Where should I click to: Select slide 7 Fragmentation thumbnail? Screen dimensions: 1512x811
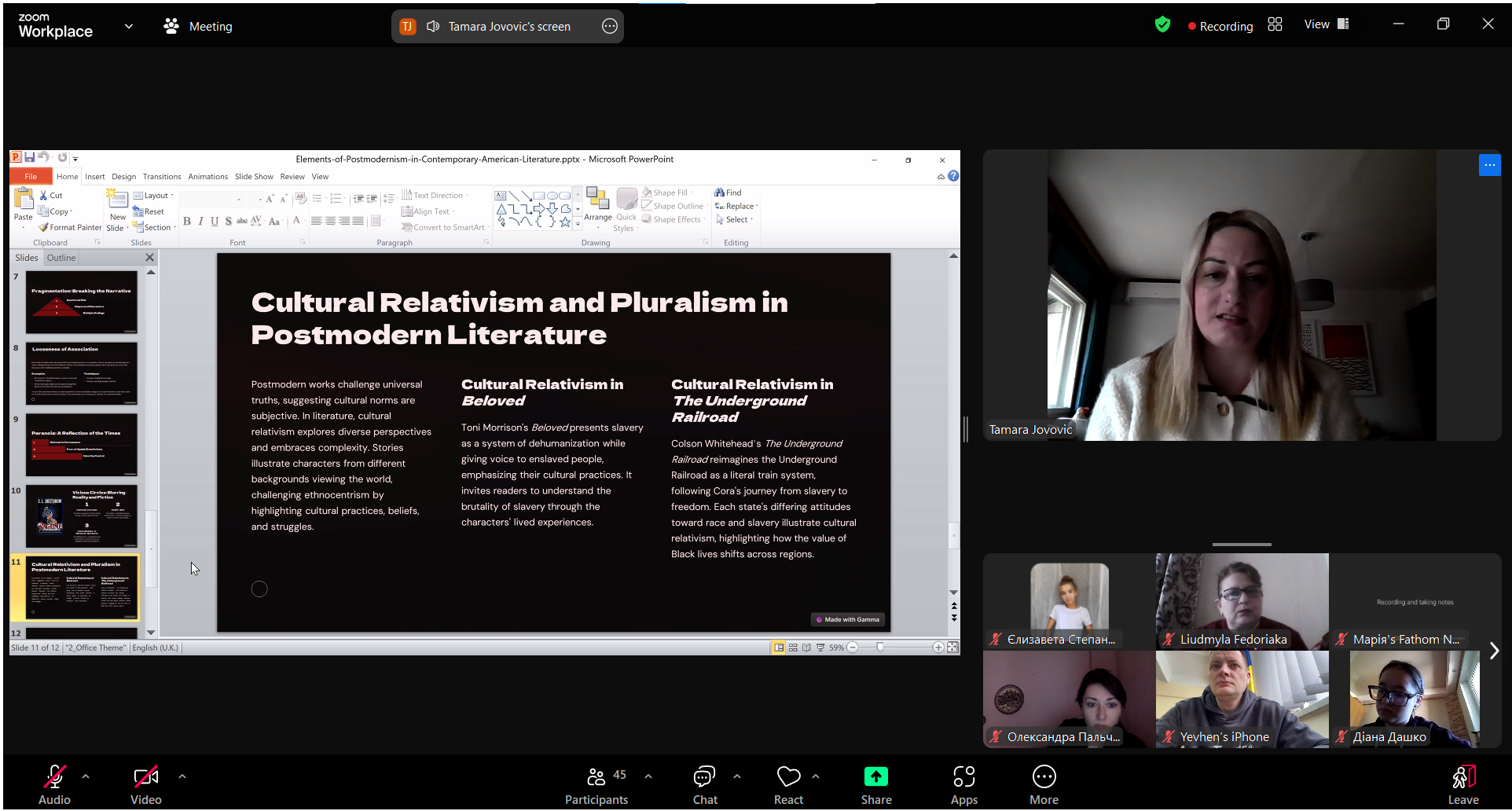pos(81,303)
